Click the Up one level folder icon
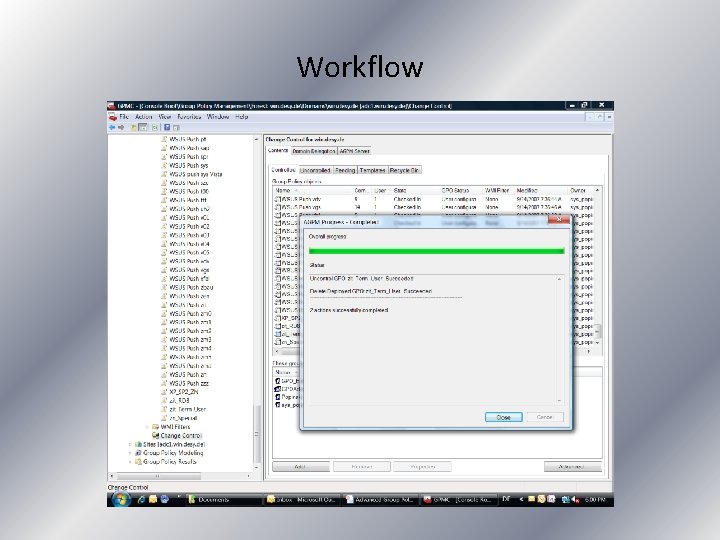This screenshot has width=720, height=540. [134, 127]
